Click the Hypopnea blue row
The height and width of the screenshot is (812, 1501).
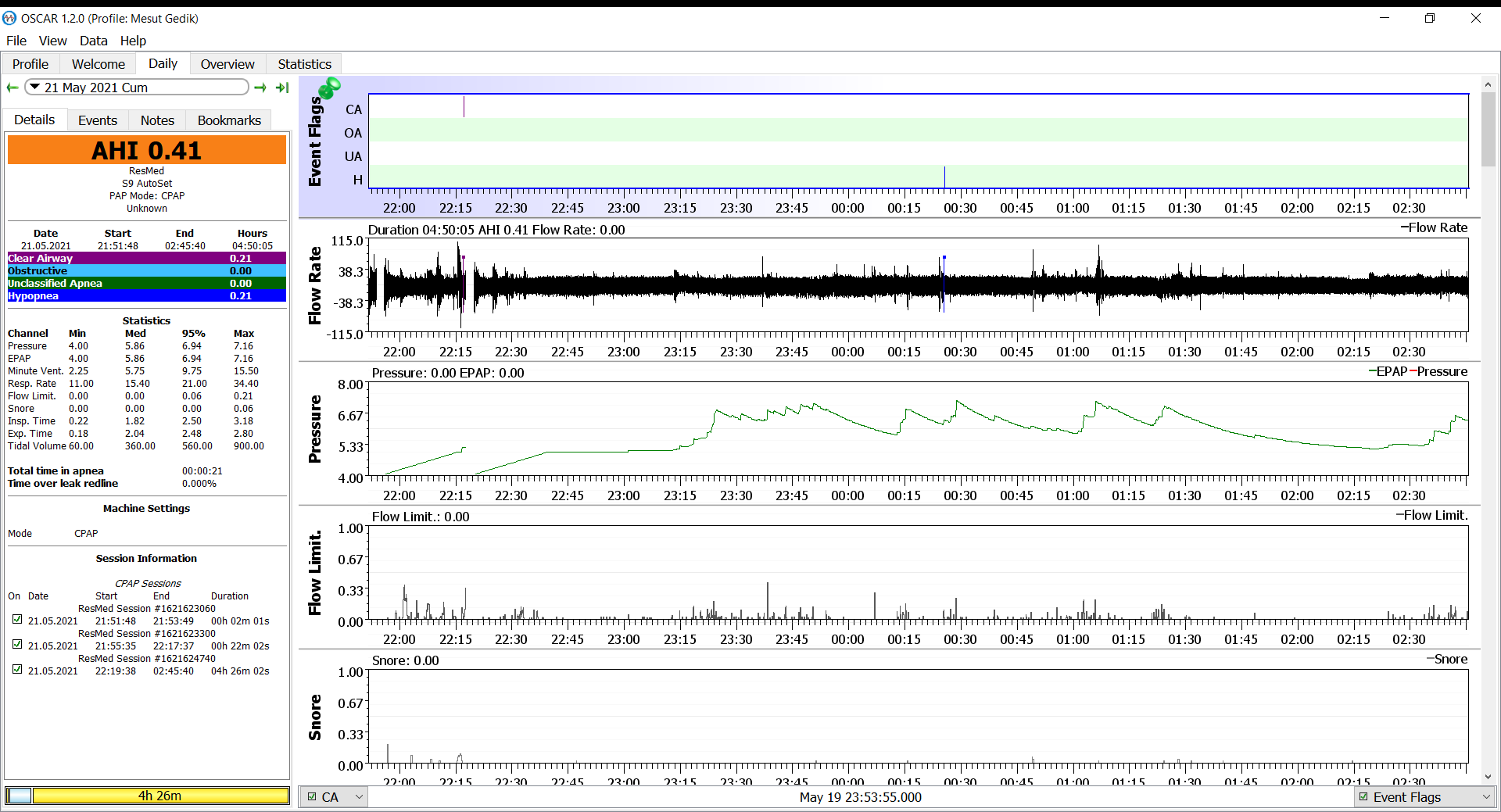(x=147, y=295)
